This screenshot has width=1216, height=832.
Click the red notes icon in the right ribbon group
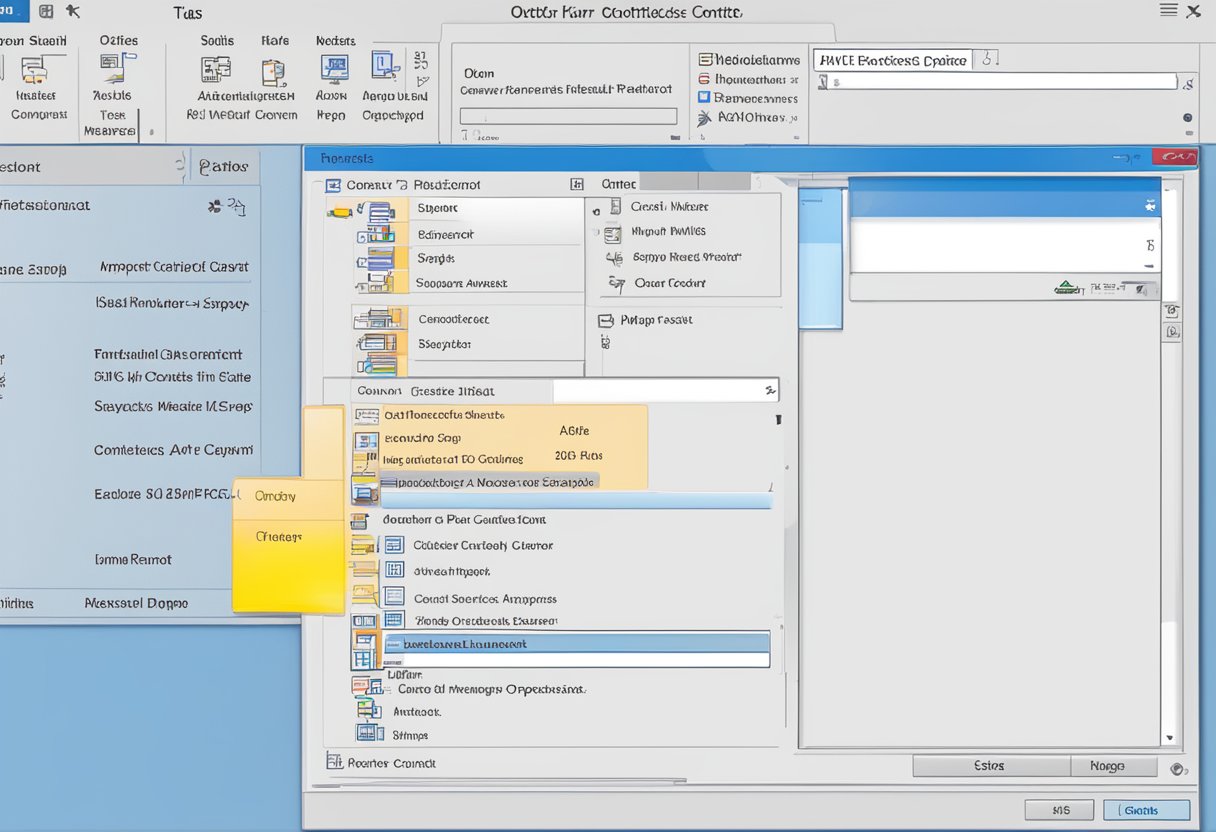703,78
